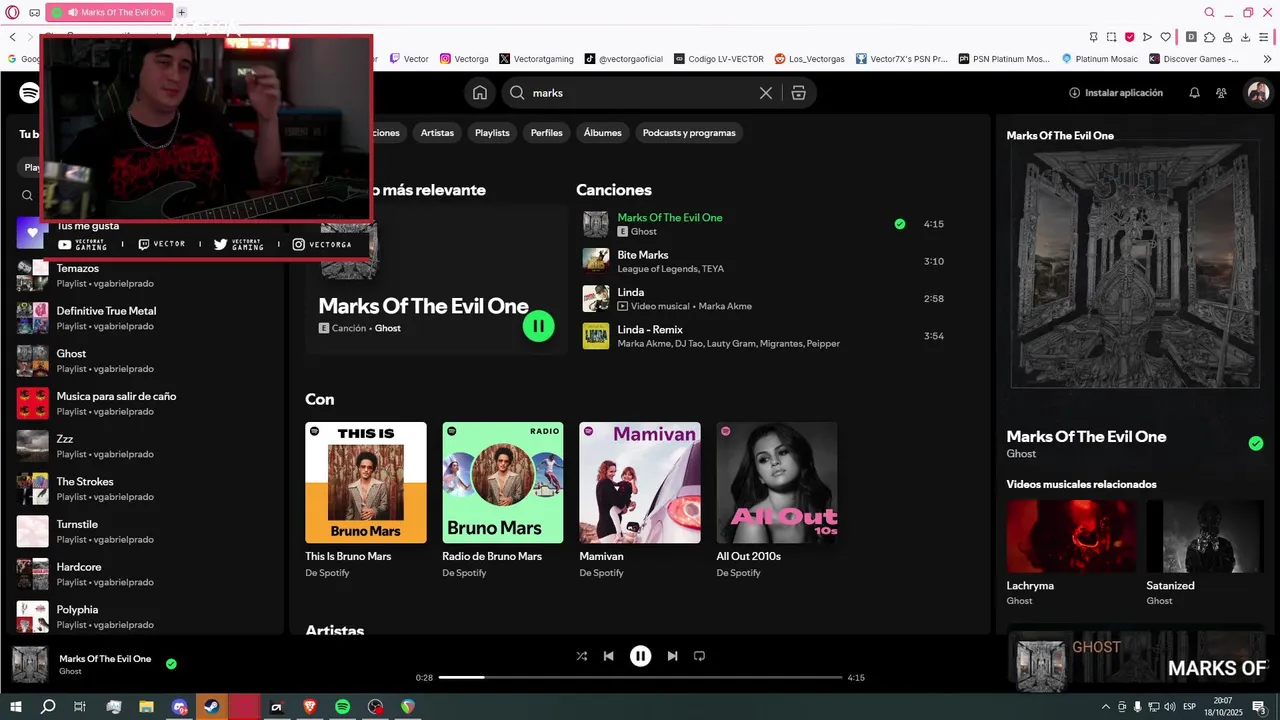Open the Ghost artist link under top result
Image resolution: width=1280 pixels, height=720 pixels.
(x=388, y=328)
